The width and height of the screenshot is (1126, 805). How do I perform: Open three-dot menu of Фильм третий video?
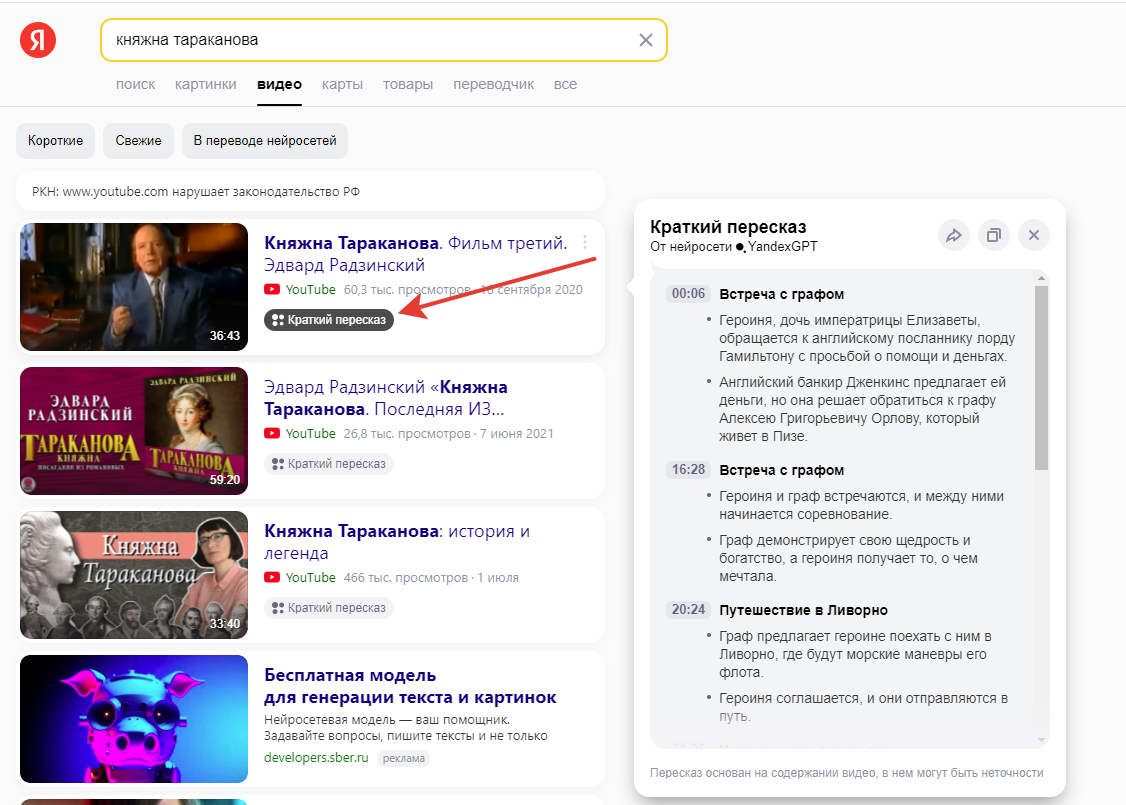(585, 243)
